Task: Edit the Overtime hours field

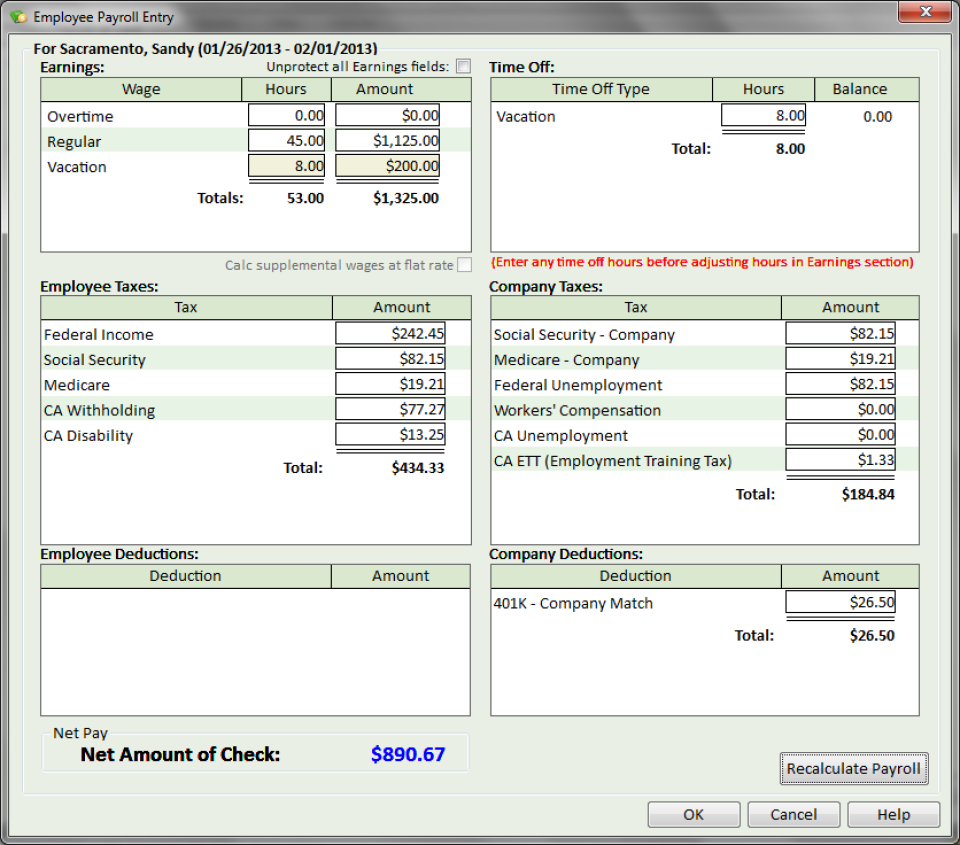Action: pos(285,114)
